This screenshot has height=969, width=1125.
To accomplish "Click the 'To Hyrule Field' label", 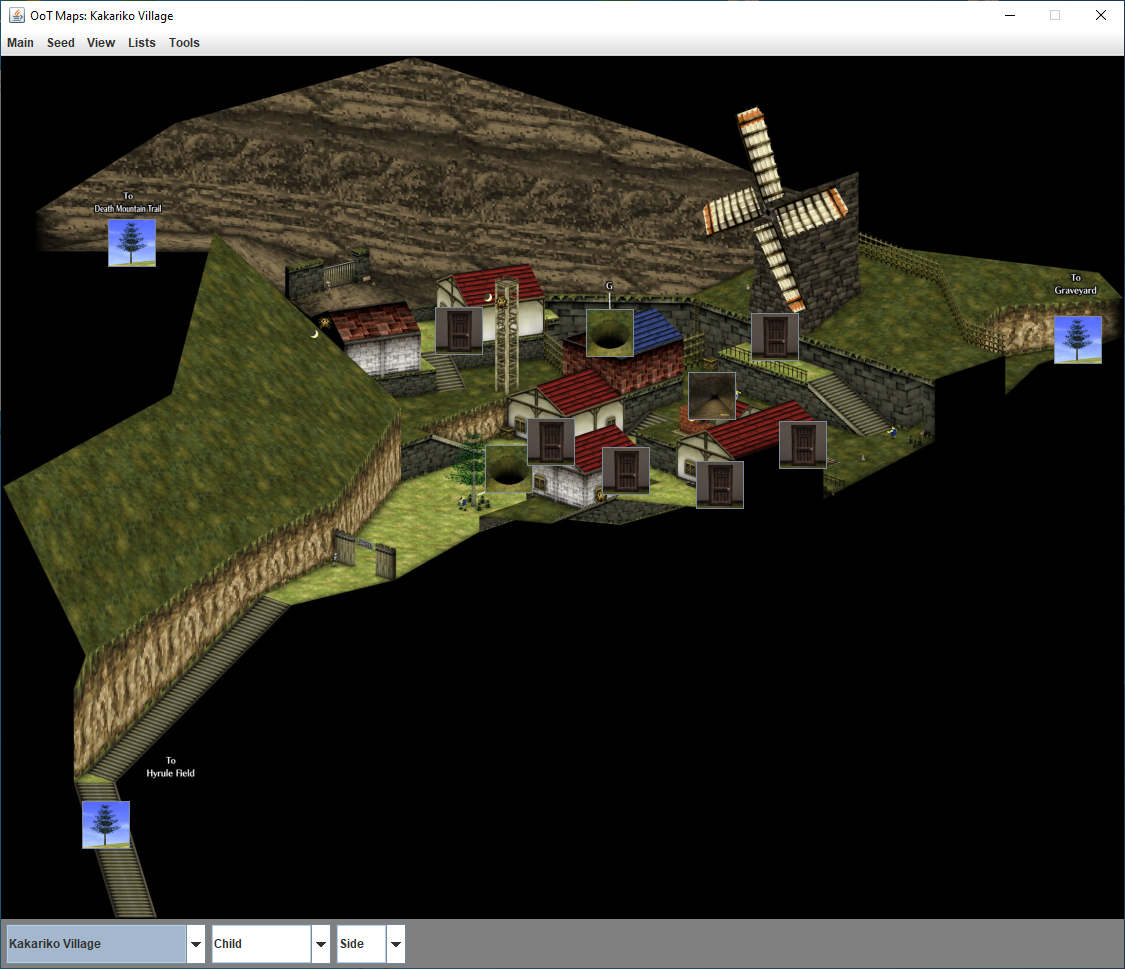I will (x=171, y=767).
